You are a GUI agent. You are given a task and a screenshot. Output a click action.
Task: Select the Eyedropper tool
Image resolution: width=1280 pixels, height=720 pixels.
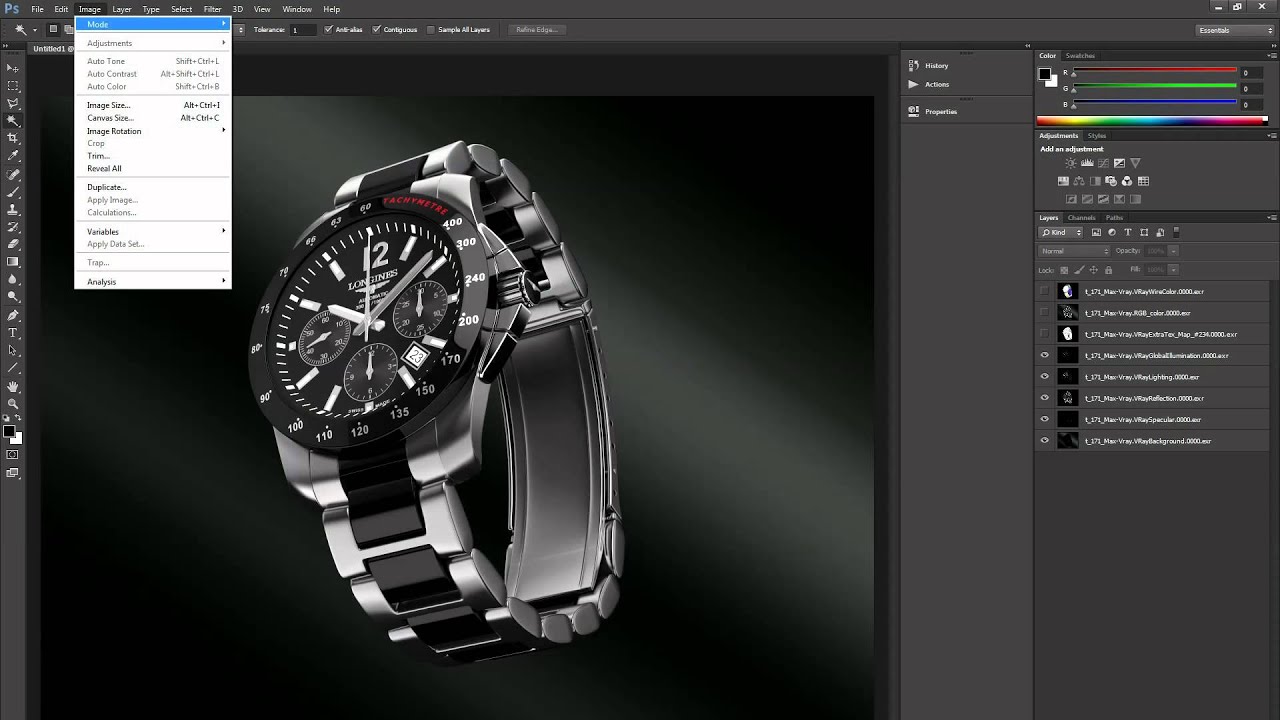pos(13,156)
